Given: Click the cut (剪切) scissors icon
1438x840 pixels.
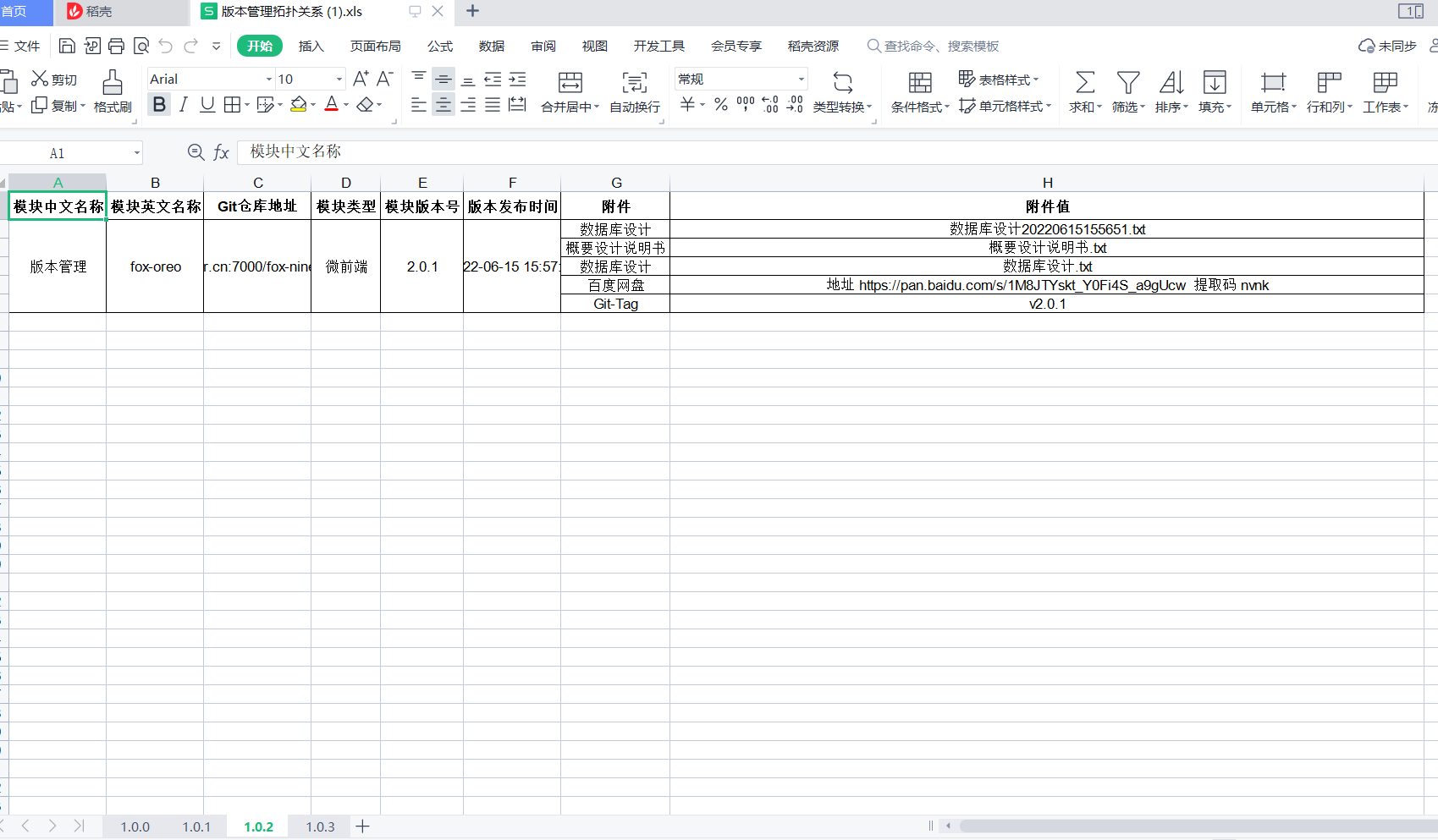Looking at the screenshot, I should tap(40, 79).
